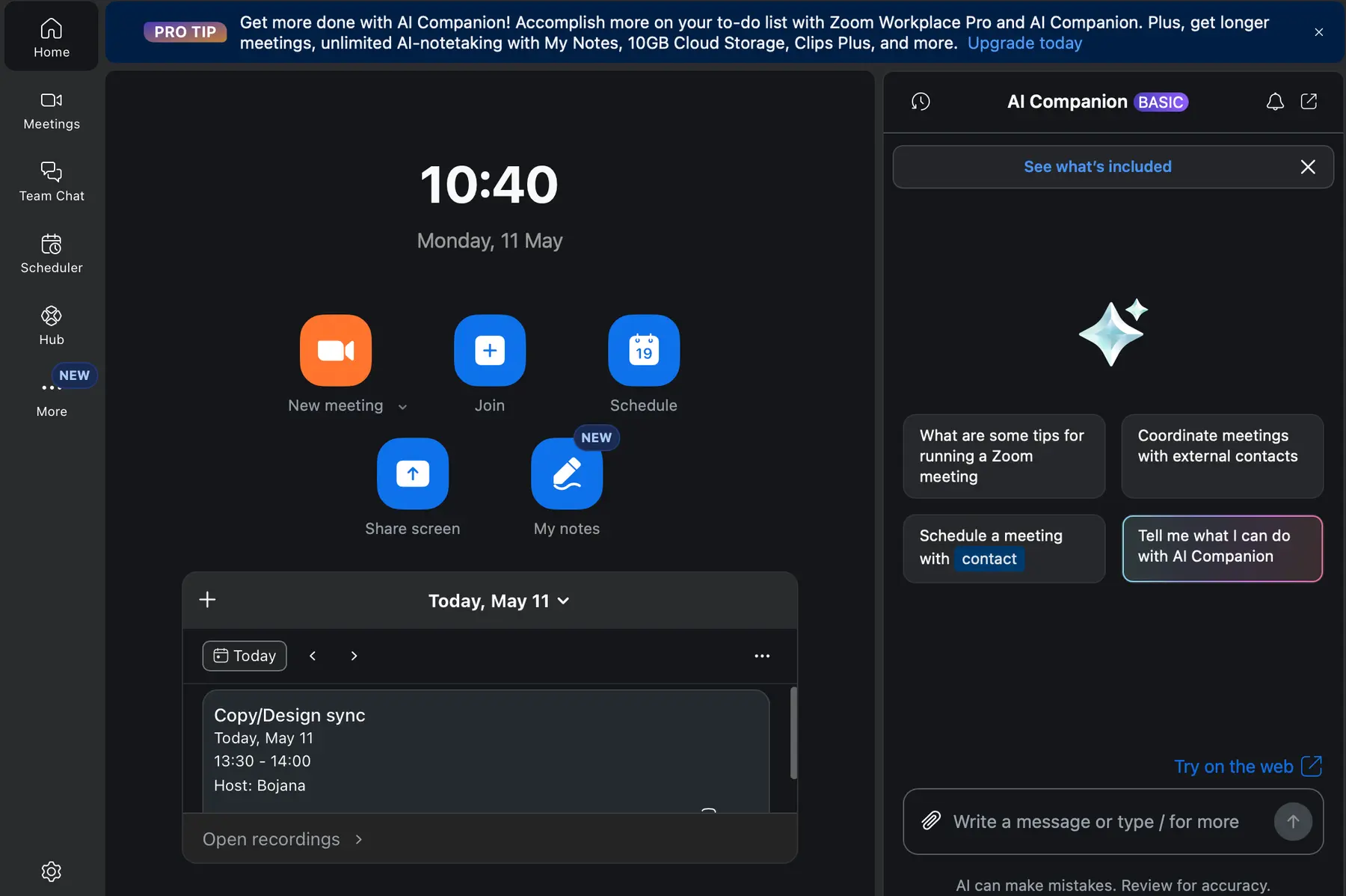The height and width of the screenshot is (896, 1346).
Task: Open AI Companion conversation history
Action: 921,102
